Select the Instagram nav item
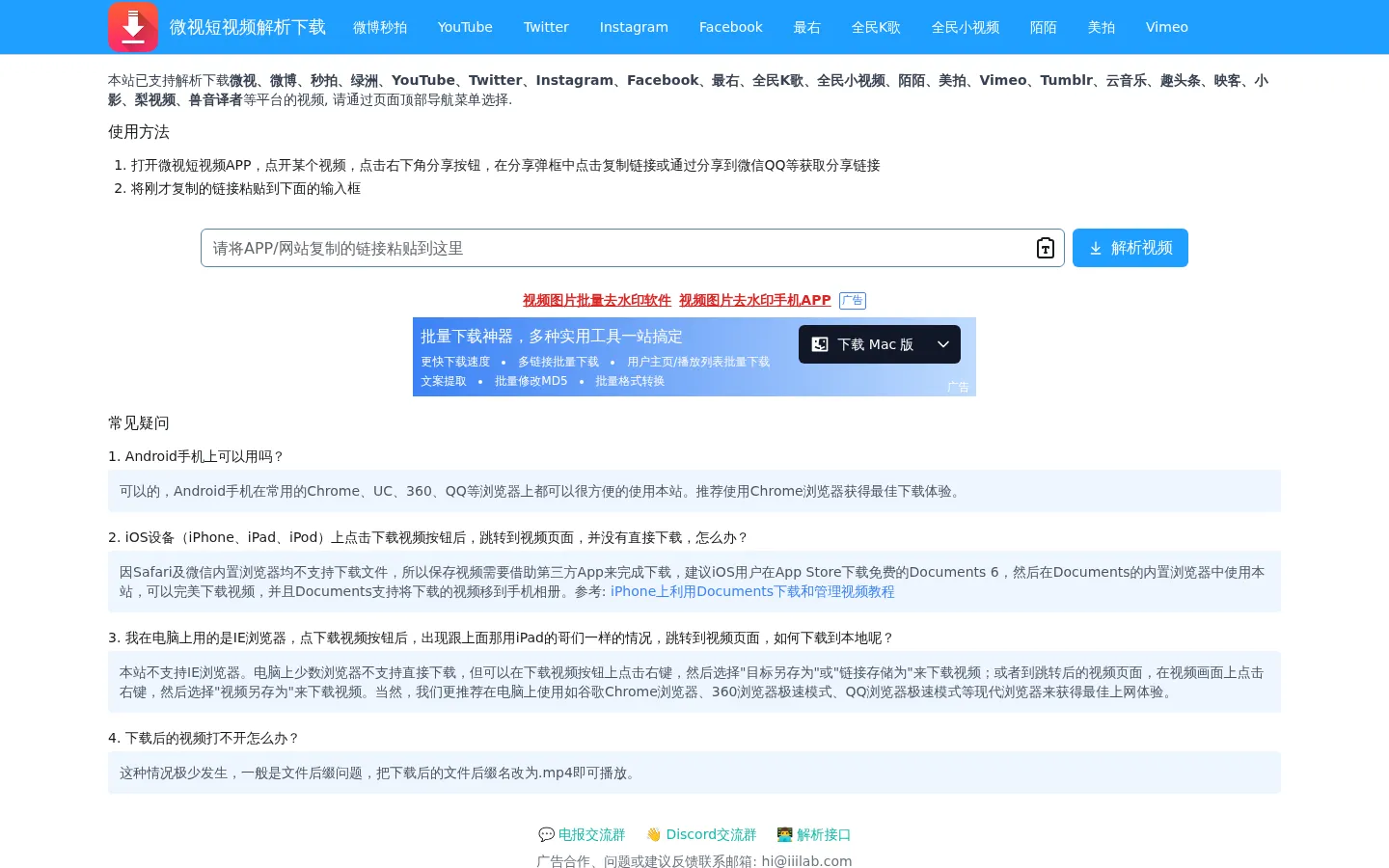This screenshot has height=868, width=1389. pos(634,27)
